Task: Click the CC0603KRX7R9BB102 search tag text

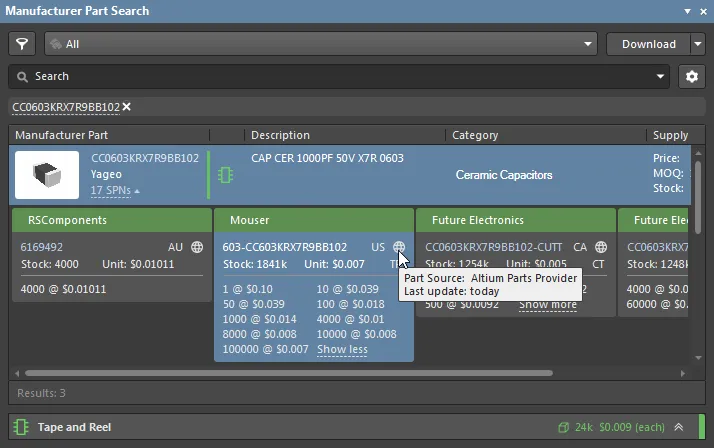Action: click(66, 107)
